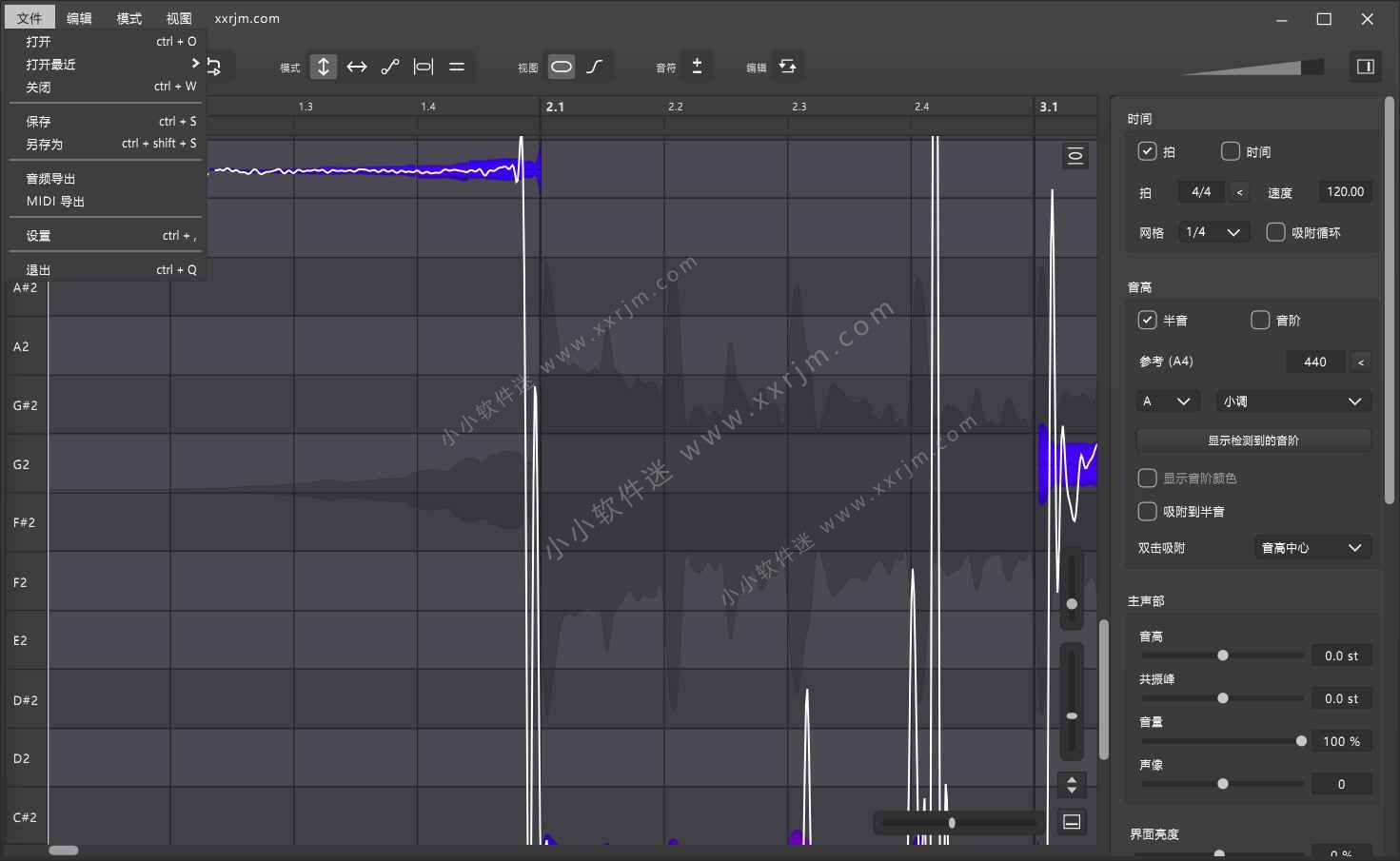The height and width of the screenshot is (861, 1400).
Task: Uncheck the 半音 semitone checkbox
Action: click(x=1147, y=320)
